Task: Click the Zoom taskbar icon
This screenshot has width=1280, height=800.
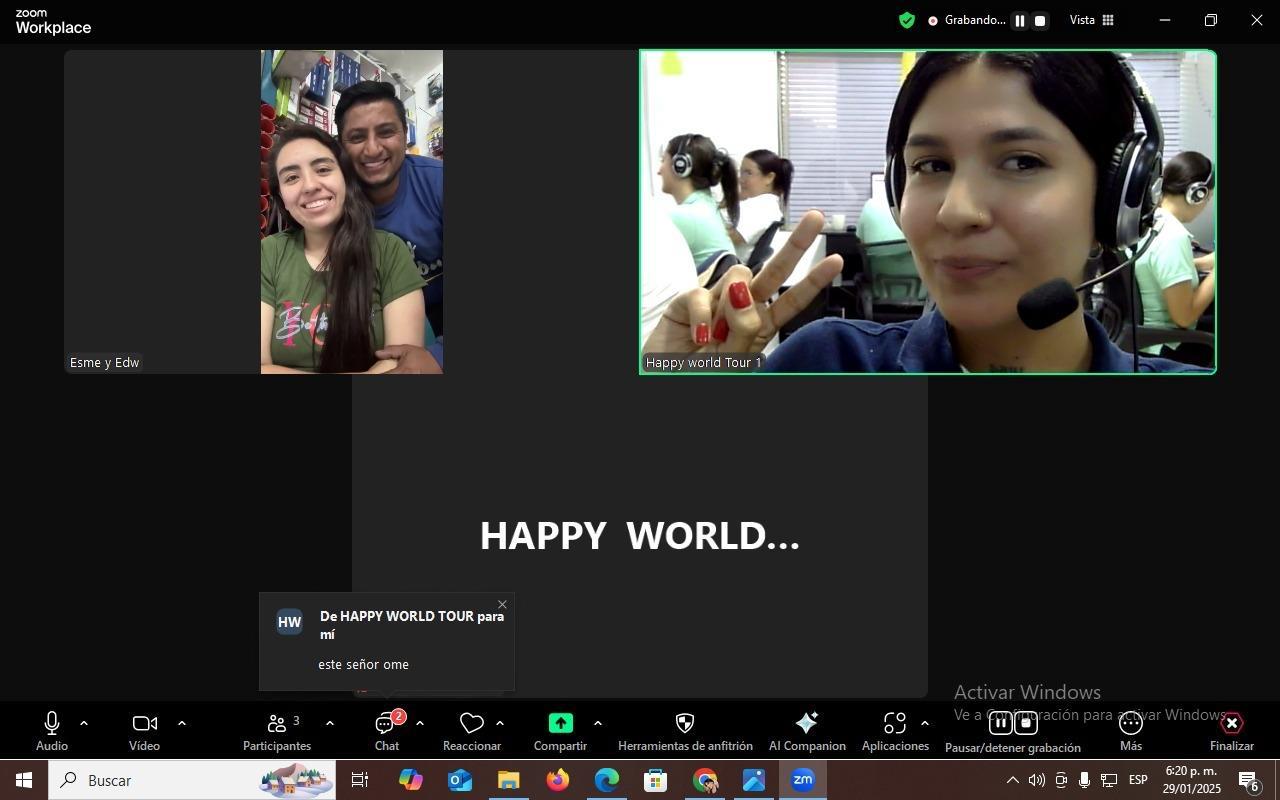Action: (803, 780)
